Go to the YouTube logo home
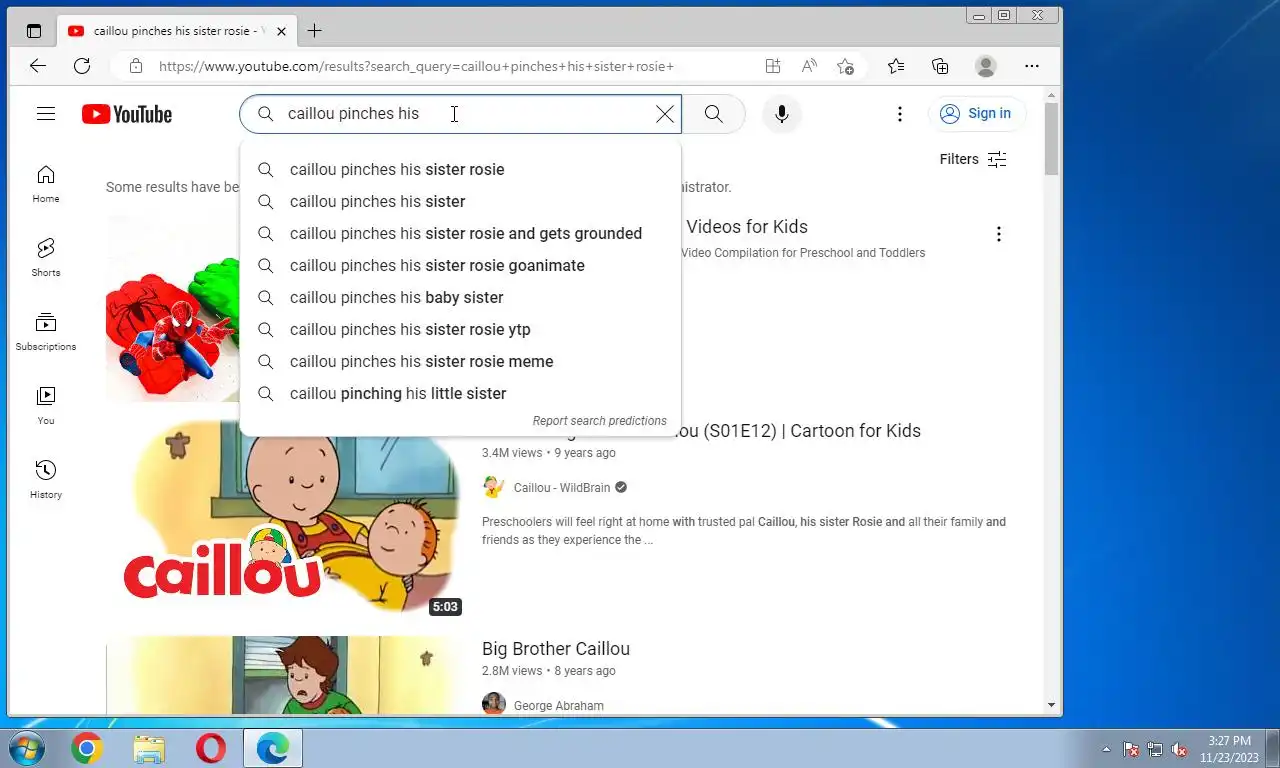1280x768 pixels. point(127,114)
